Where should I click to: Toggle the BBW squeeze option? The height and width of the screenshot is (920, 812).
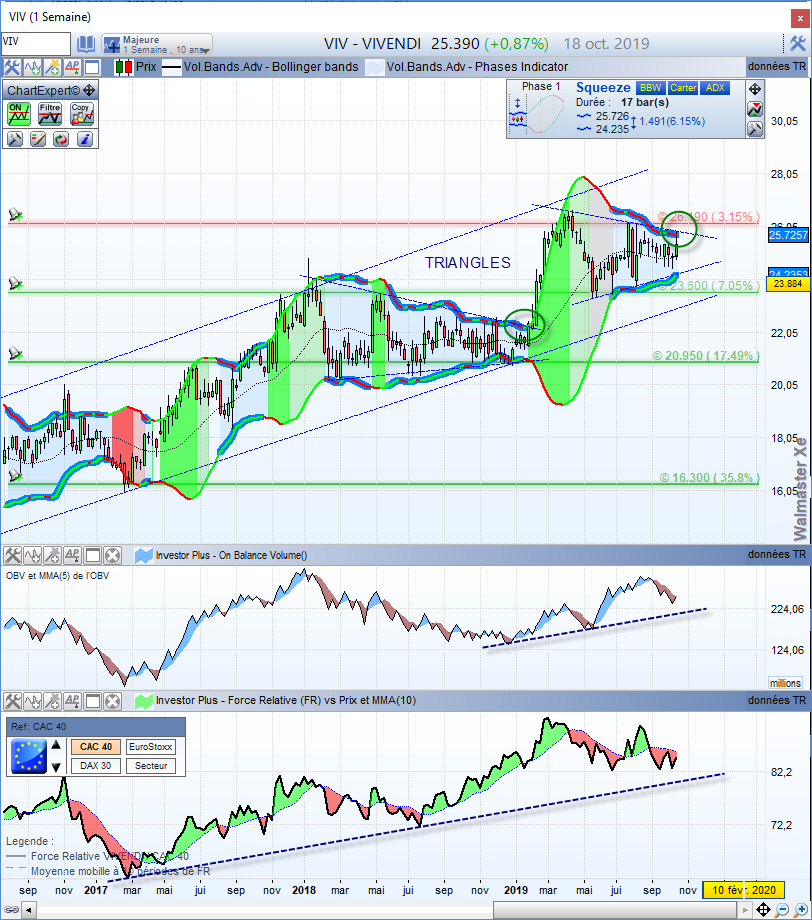(651, 88)
